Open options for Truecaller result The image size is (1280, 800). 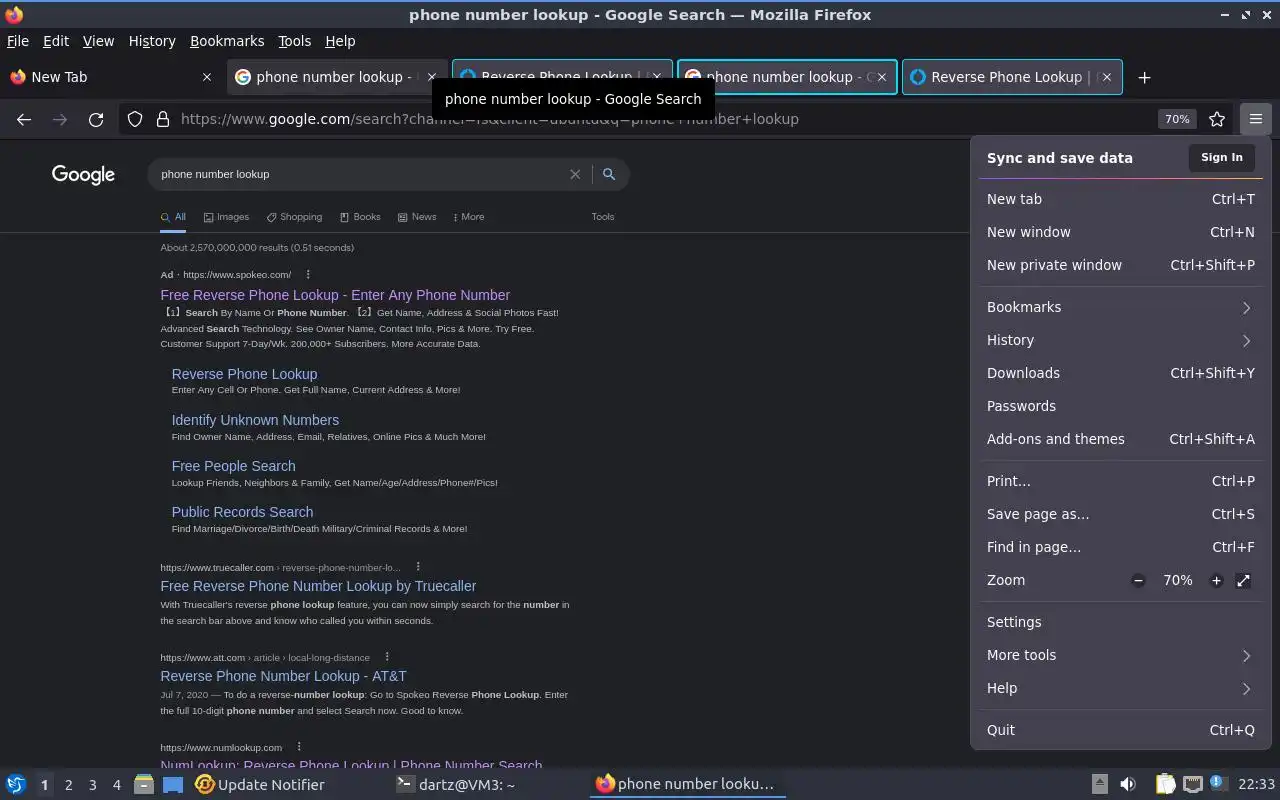[418, 567]
